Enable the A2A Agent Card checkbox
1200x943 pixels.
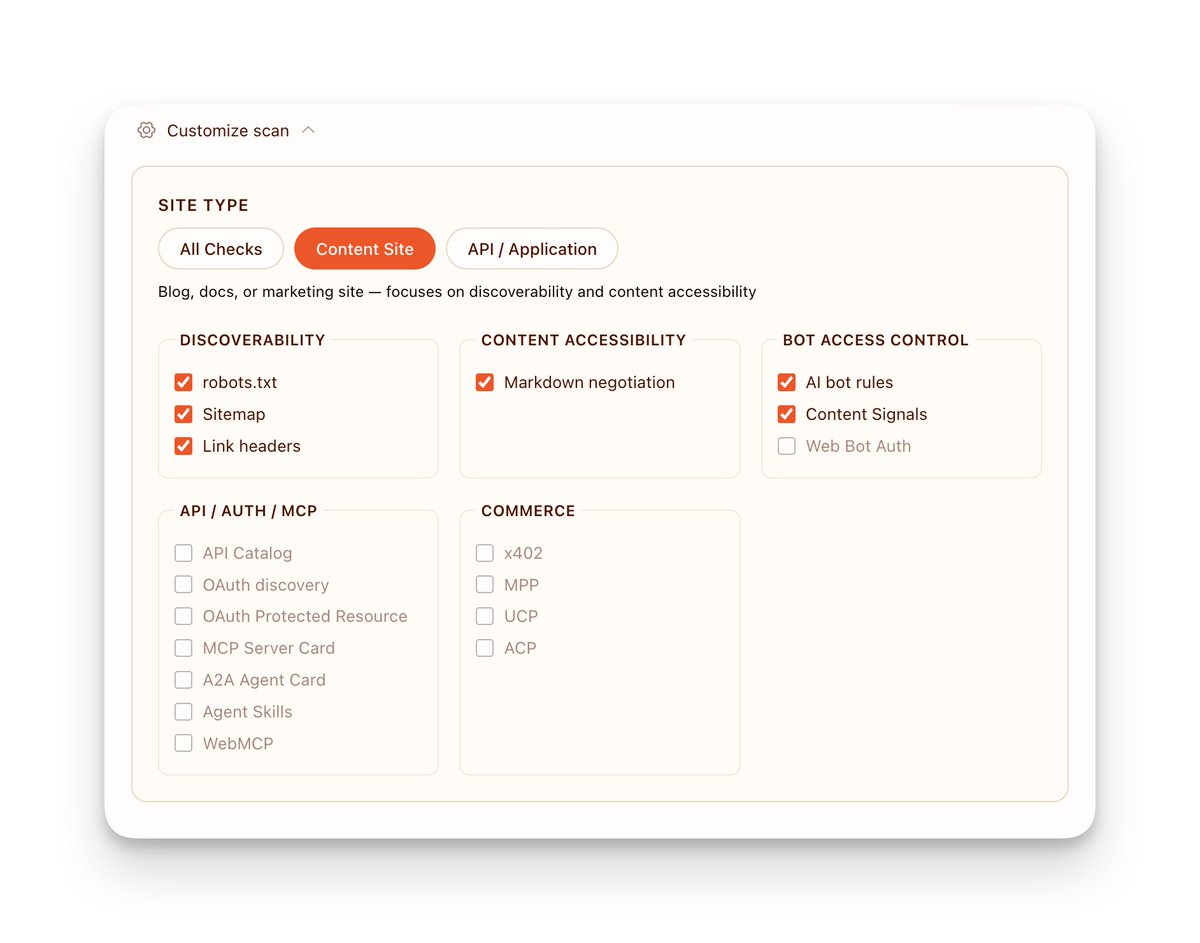183,680
